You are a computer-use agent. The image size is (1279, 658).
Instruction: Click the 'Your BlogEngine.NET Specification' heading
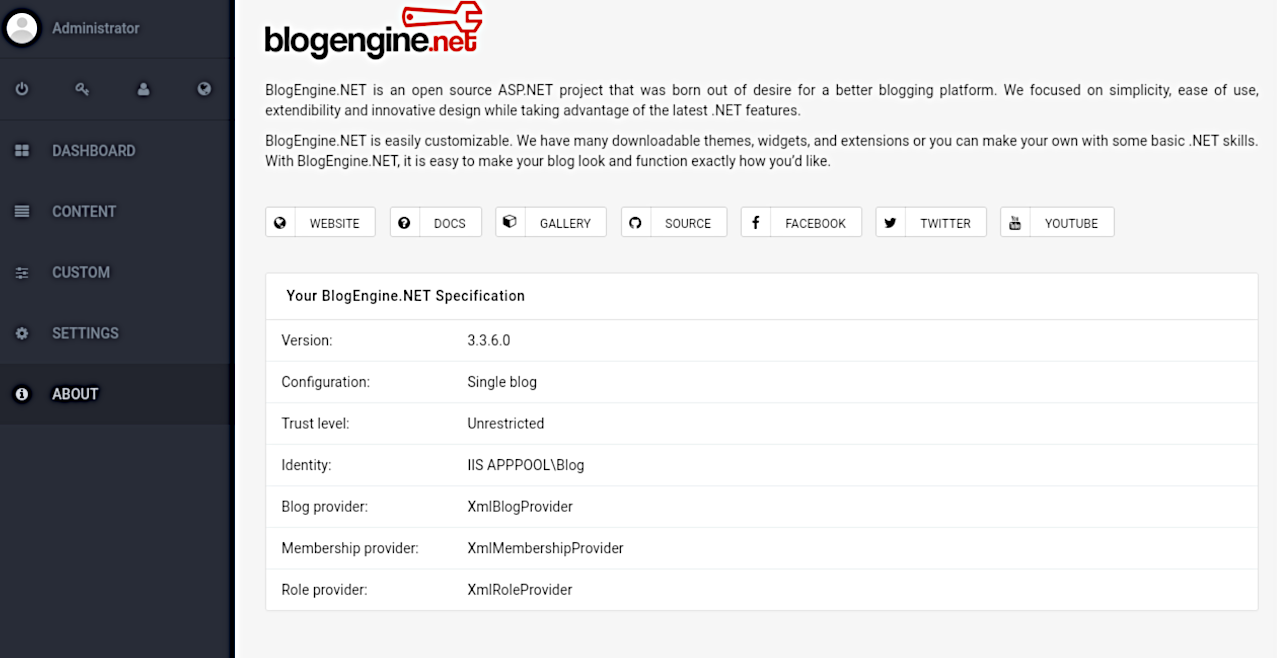click(406, 296)
